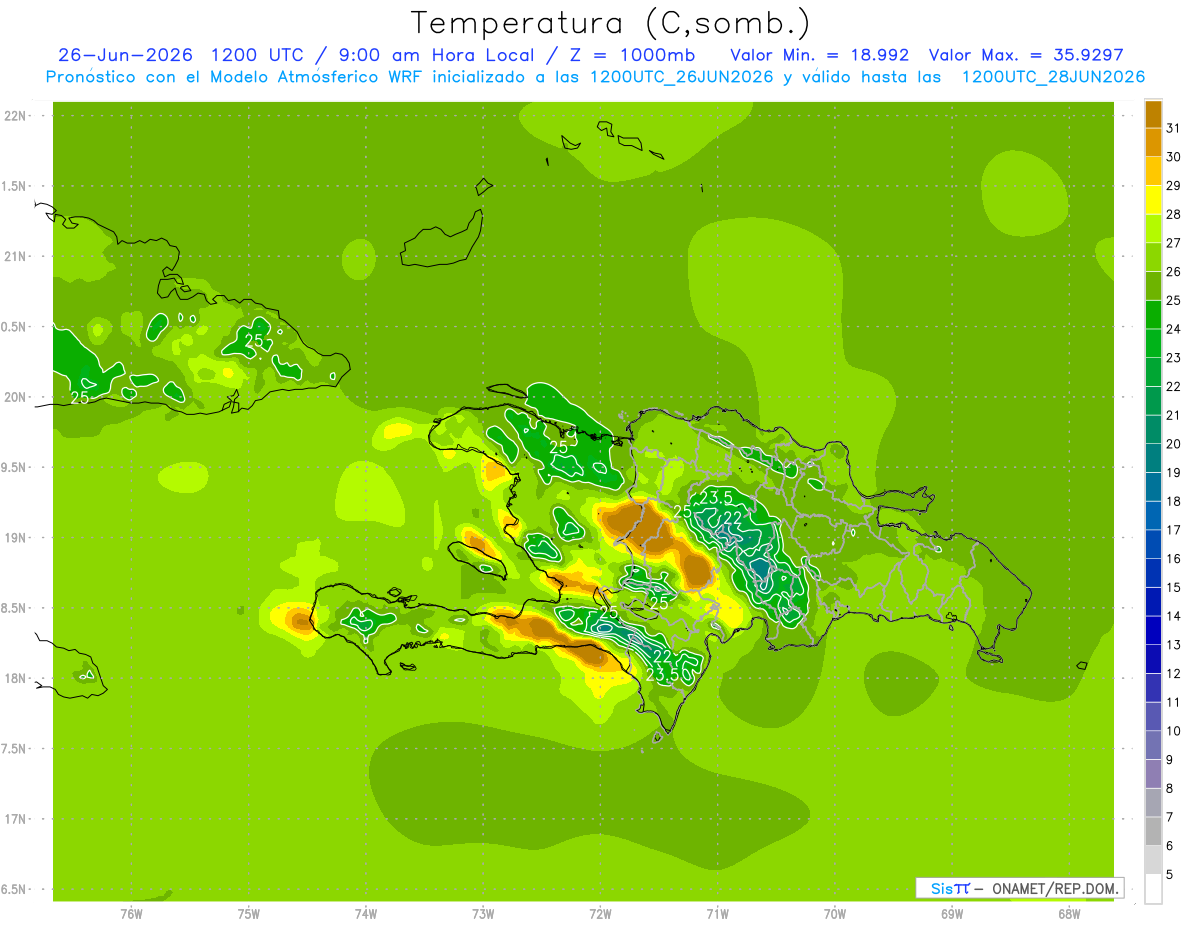Select the '73W' longitude axis label

(x=483, y=914)
